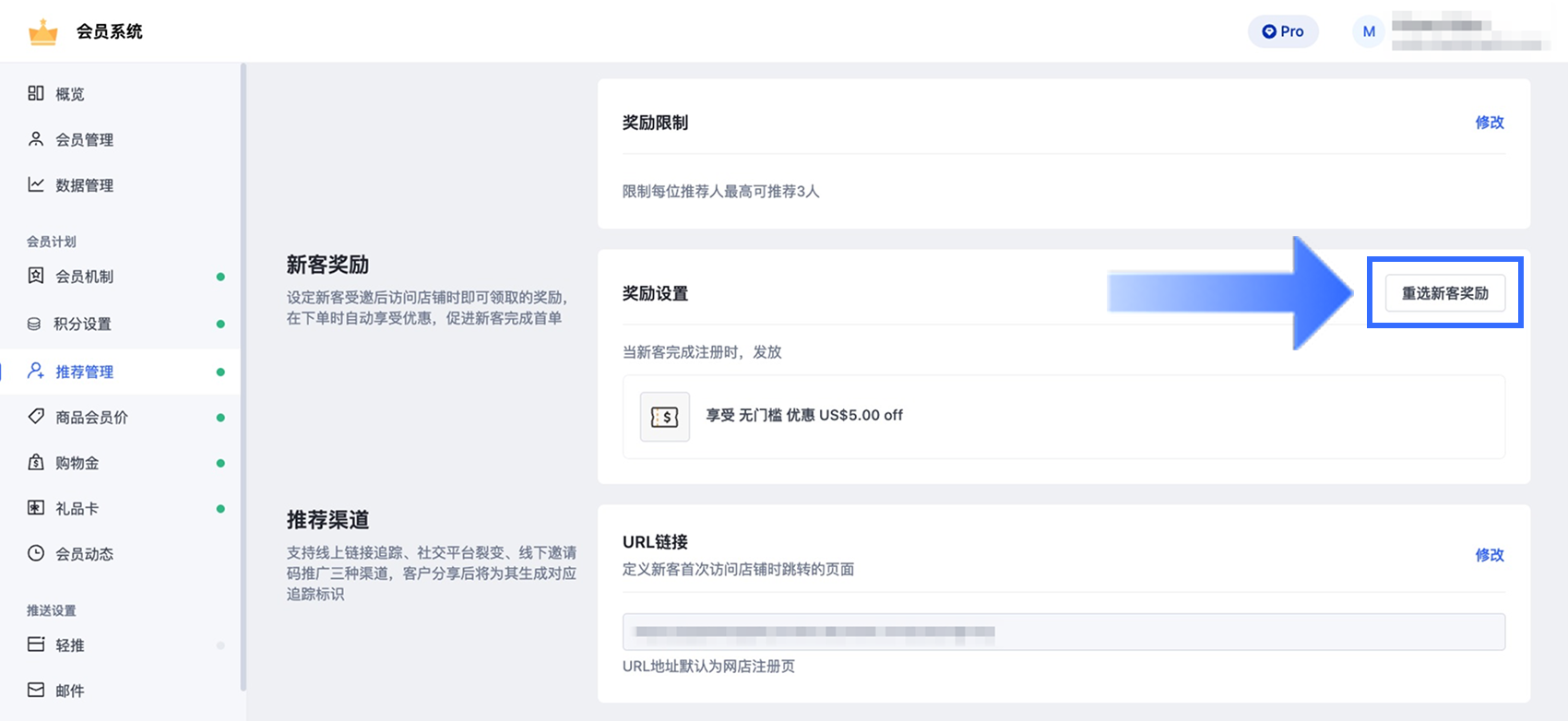The image size is (1568, 721).
Task: Click 新客奖励 section heading
Action: 327,265
